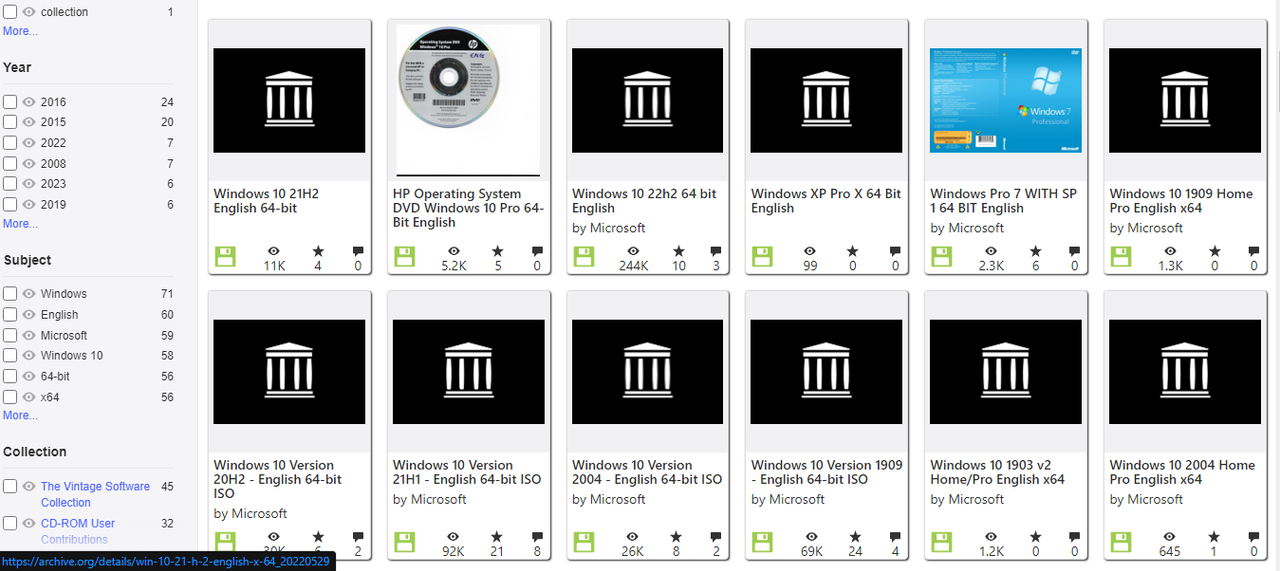Image resolution: width=1280 pixels, height=571 pixels.
Task: Click the favorites star on Windows 10 Version 1909 card
Action: pos(855,537)
